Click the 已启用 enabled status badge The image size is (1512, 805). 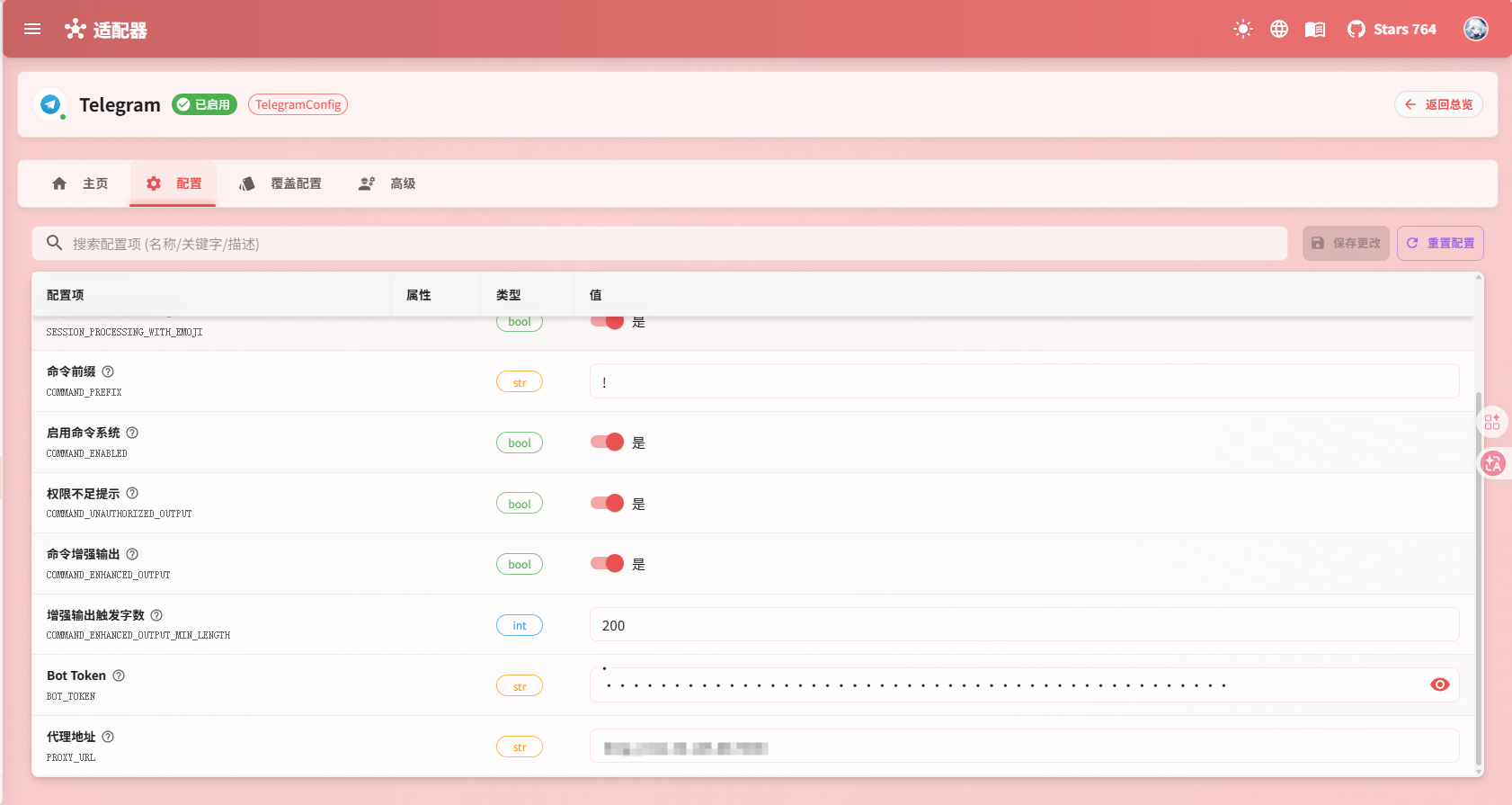[204, 104]
